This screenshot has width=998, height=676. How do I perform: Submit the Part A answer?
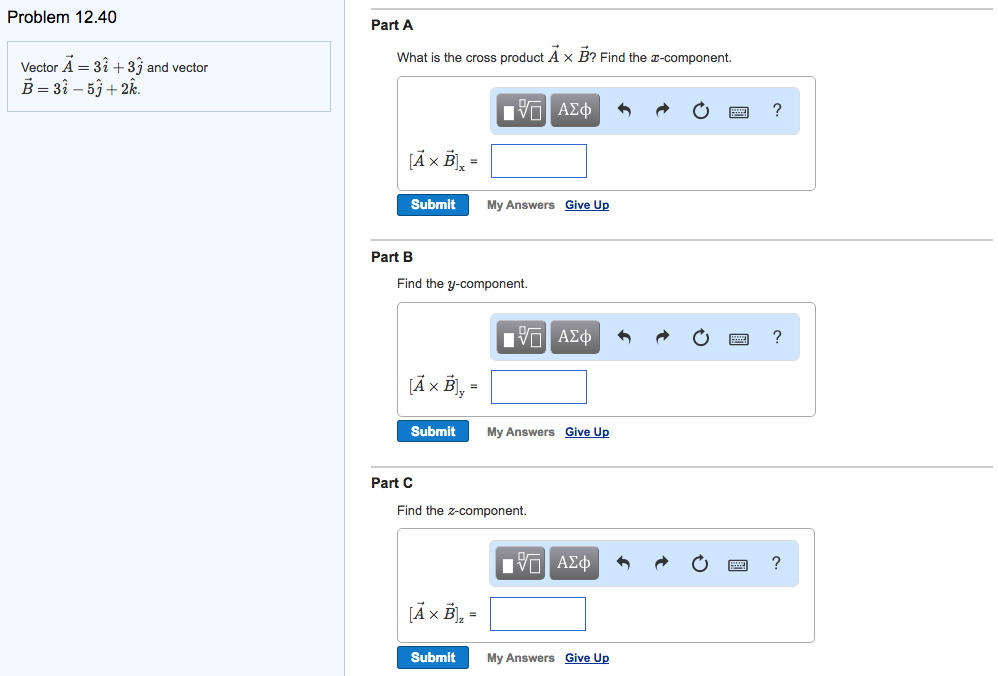point(433,205)
